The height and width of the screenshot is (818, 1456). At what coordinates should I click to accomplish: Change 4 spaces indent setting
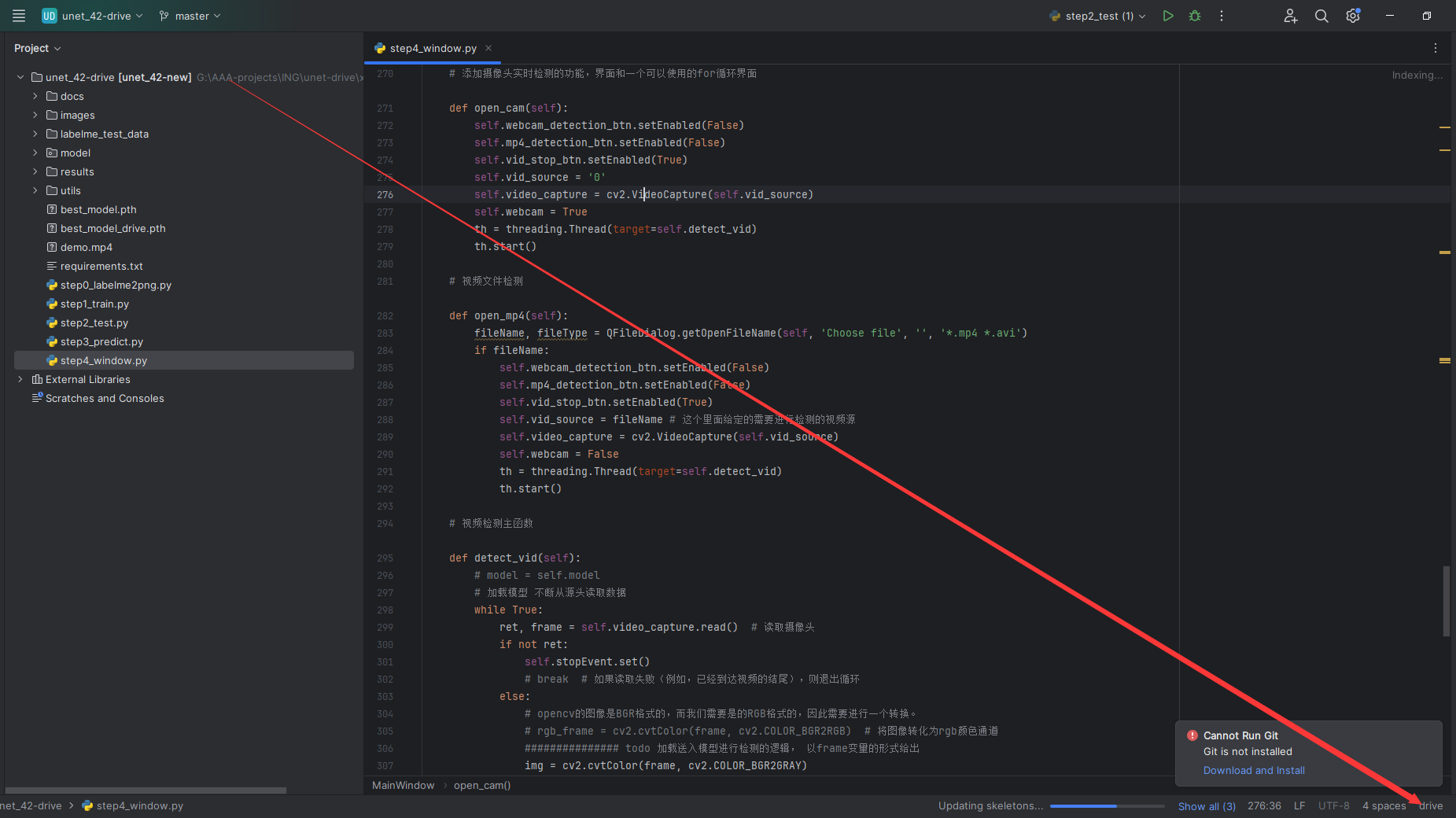pos(1384,805)
